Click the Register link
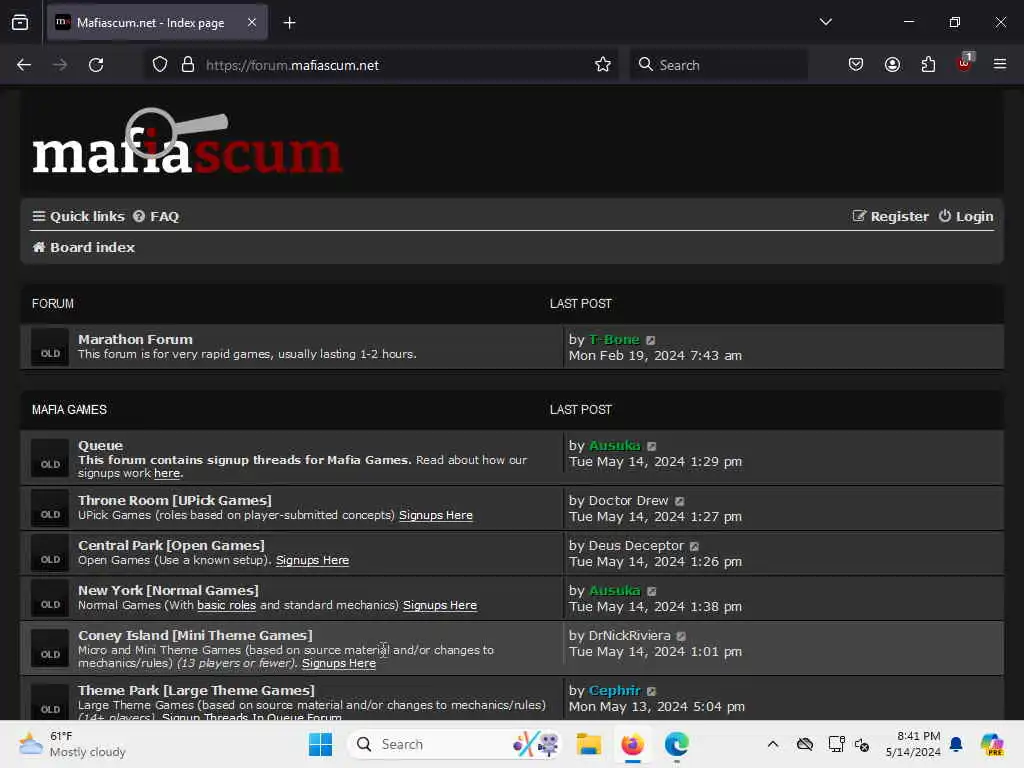1024x768 pixels. (891, 216)
